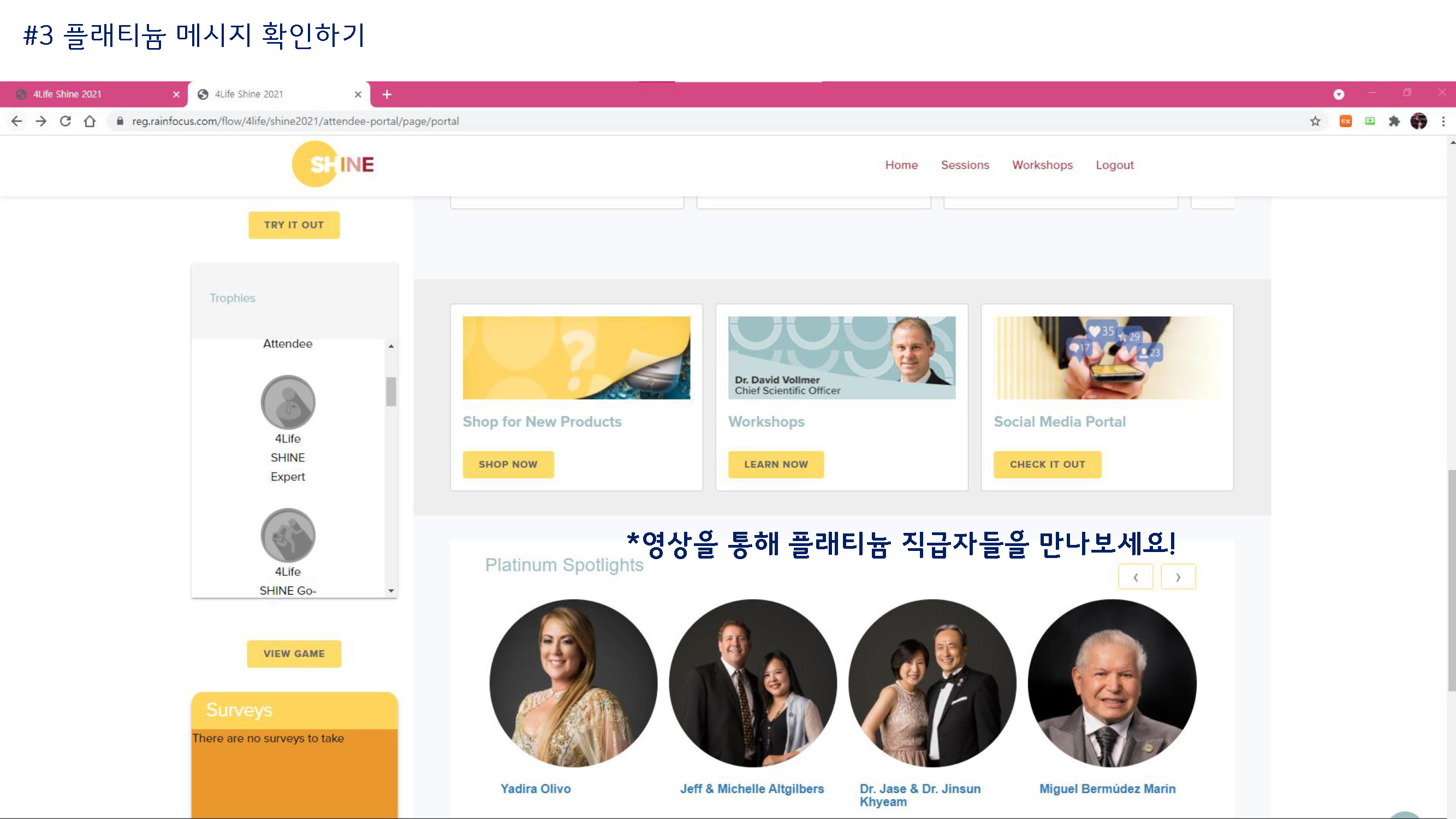Click the trophies list scrollbar thumb
The image size is (1456, 819).
[x=390, y=391]
